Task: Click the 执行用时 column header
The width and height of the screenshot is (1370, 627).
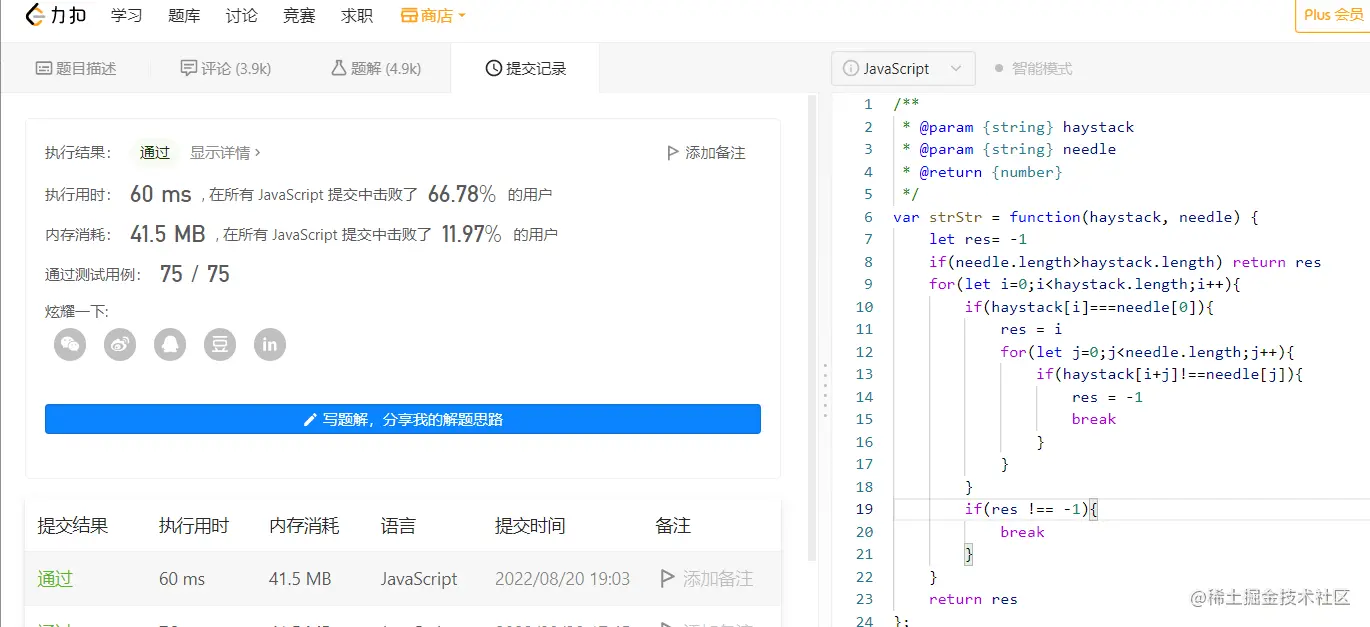Action: click(x=194, y=525)
